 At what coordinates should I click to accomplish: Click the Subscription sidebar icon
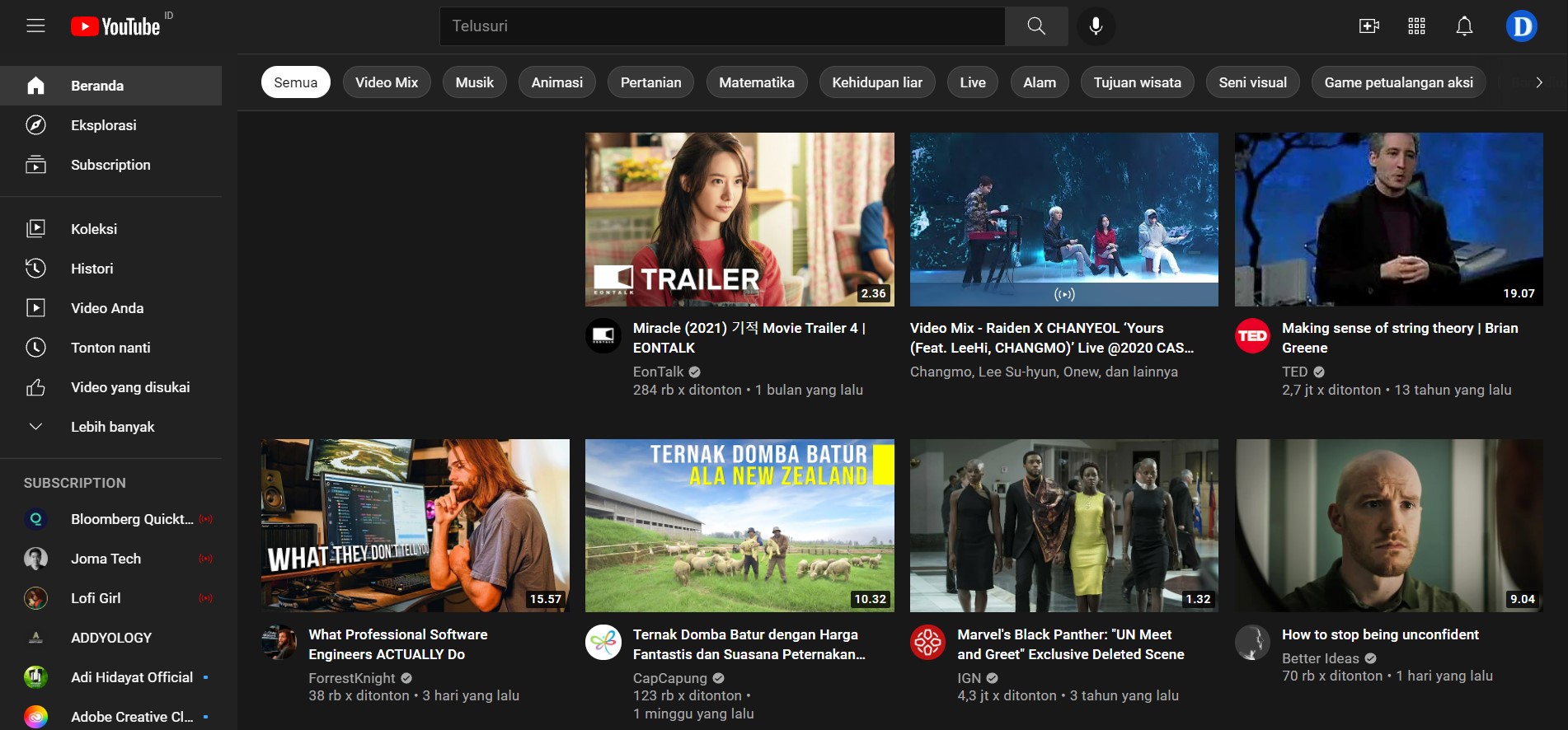point(35,165)
